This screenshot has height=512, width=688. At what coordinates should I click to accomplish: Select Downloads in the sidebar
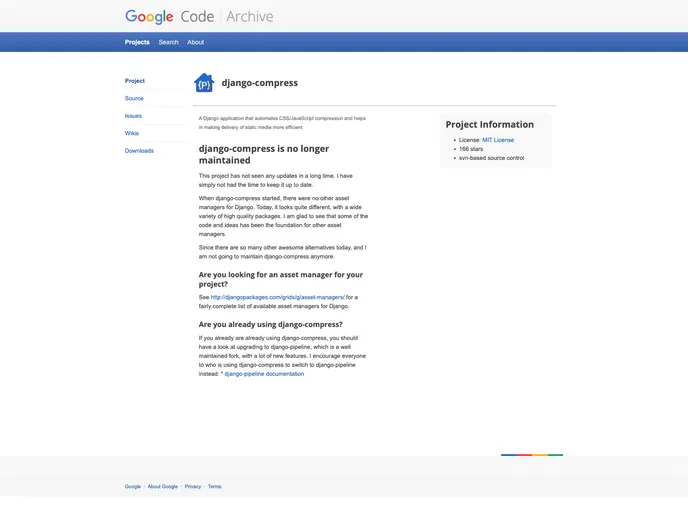(139, 150)
